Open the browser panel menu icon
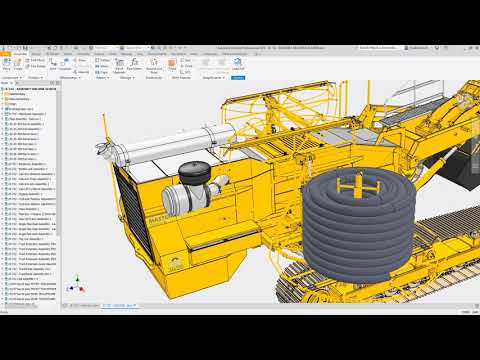The image size is (480, 360). point(57,83)
